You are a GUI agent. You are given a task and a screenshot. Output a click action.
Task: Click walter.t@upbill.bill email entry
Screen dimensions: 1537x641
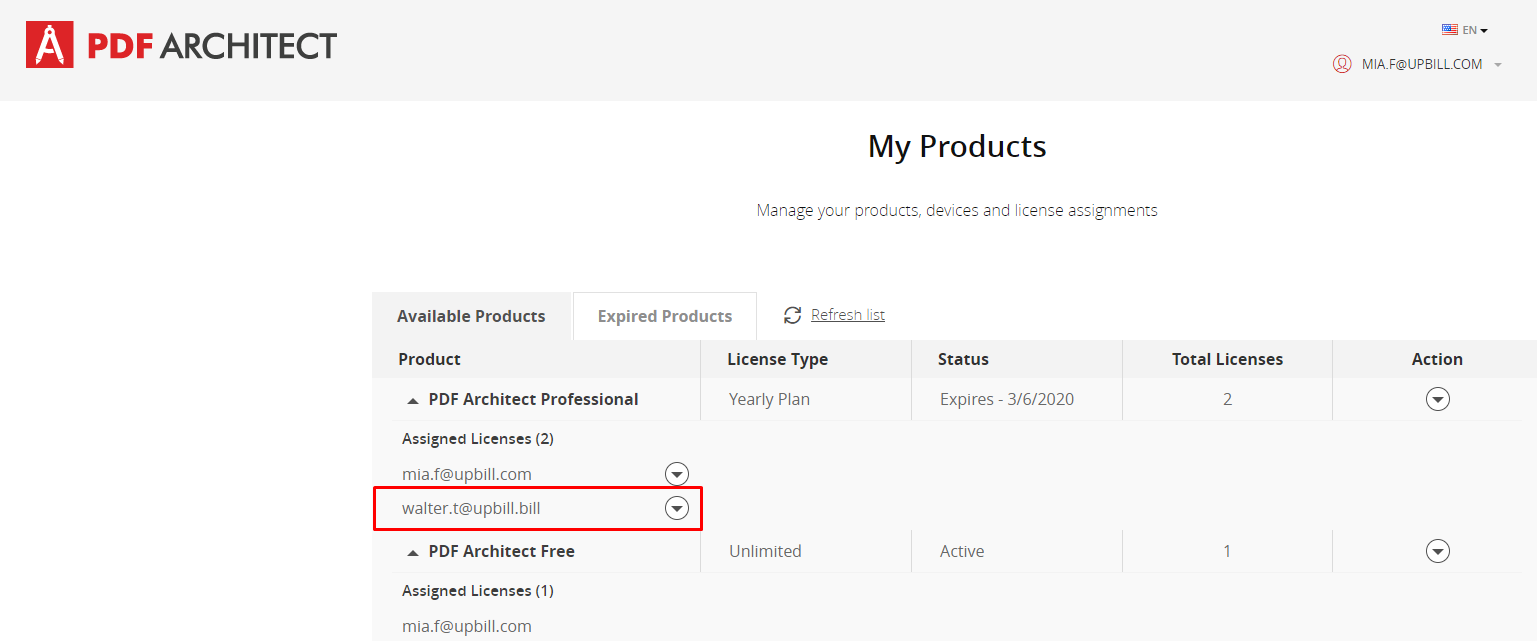pos(471,508)
